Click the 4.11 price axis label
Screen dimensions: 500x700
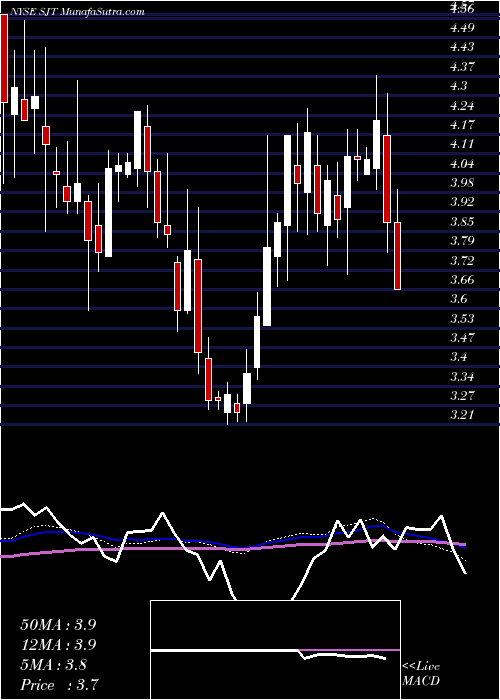[x=462, y=144]
